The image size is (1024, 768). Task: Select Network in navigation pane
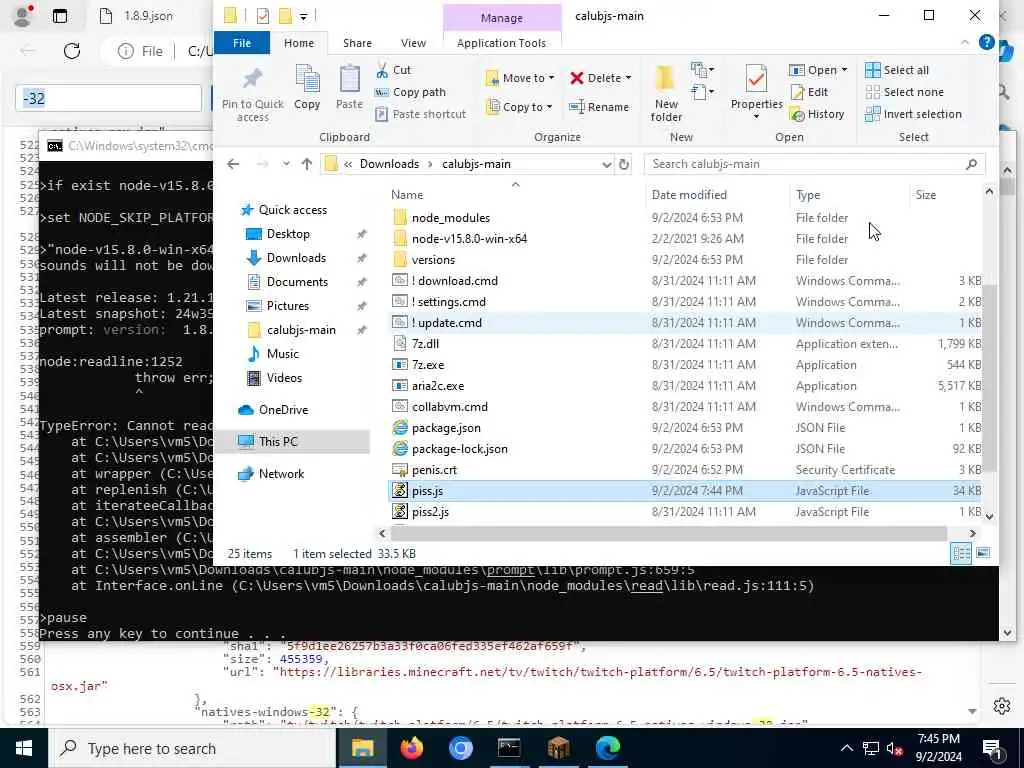pyautogui.click(x=281, y=473)
